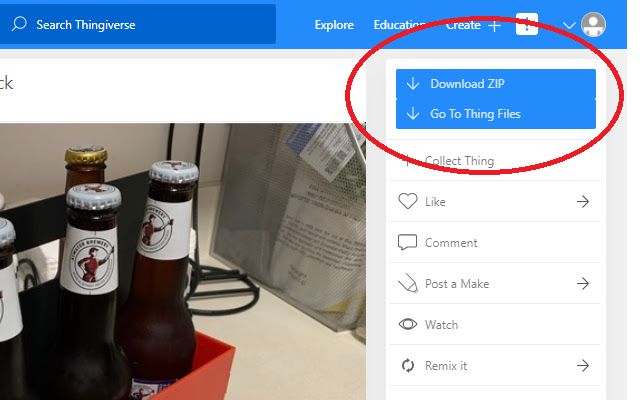Image resolution: width=640 pixels, height=400 pixels.
Task: Click the Comment speech bubble icon
Action: tap(407, 243)
